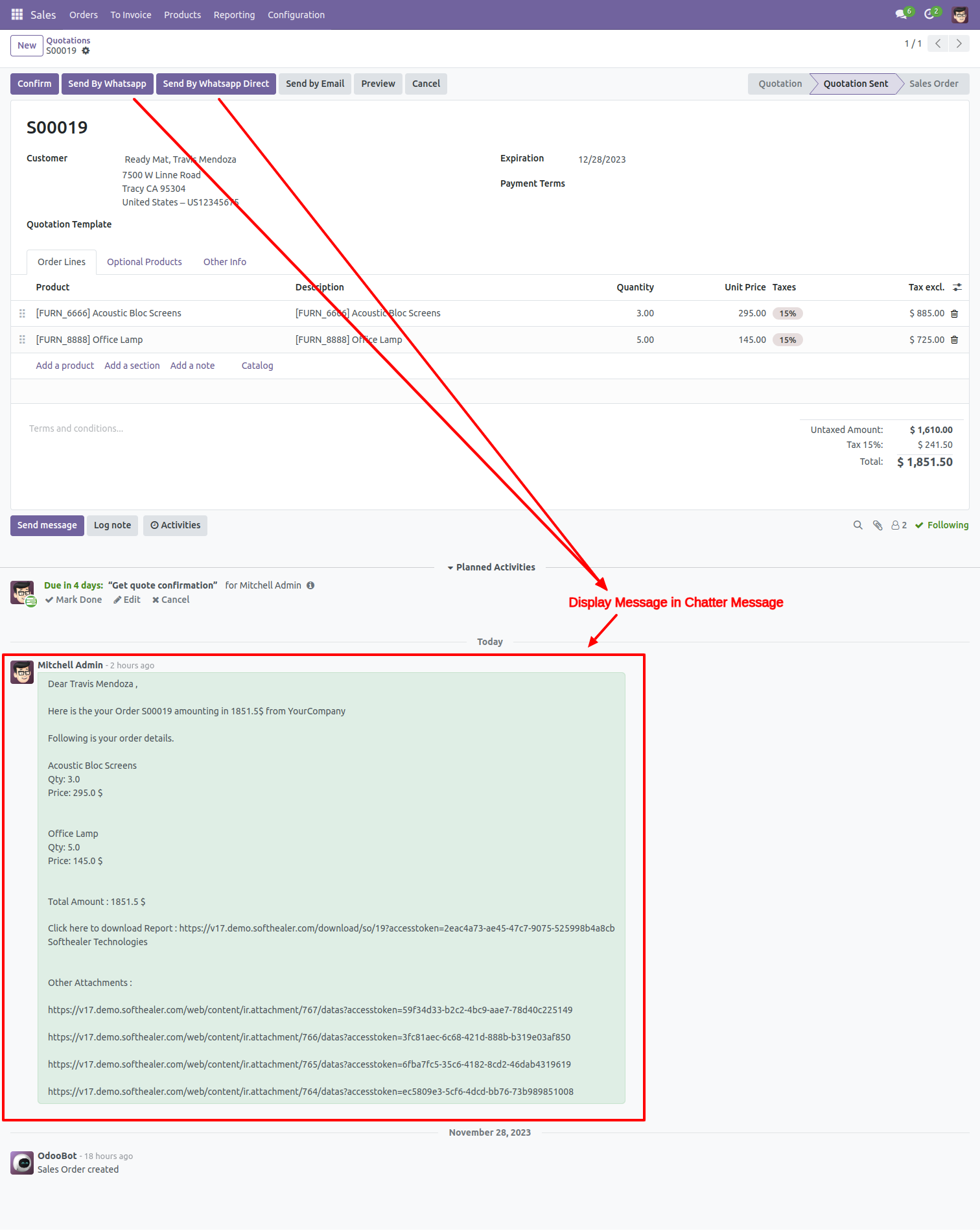The width and height of the screenshot is (980, 1231).
Task: Open the user avatar menu
Action: (x=960, y=14)
